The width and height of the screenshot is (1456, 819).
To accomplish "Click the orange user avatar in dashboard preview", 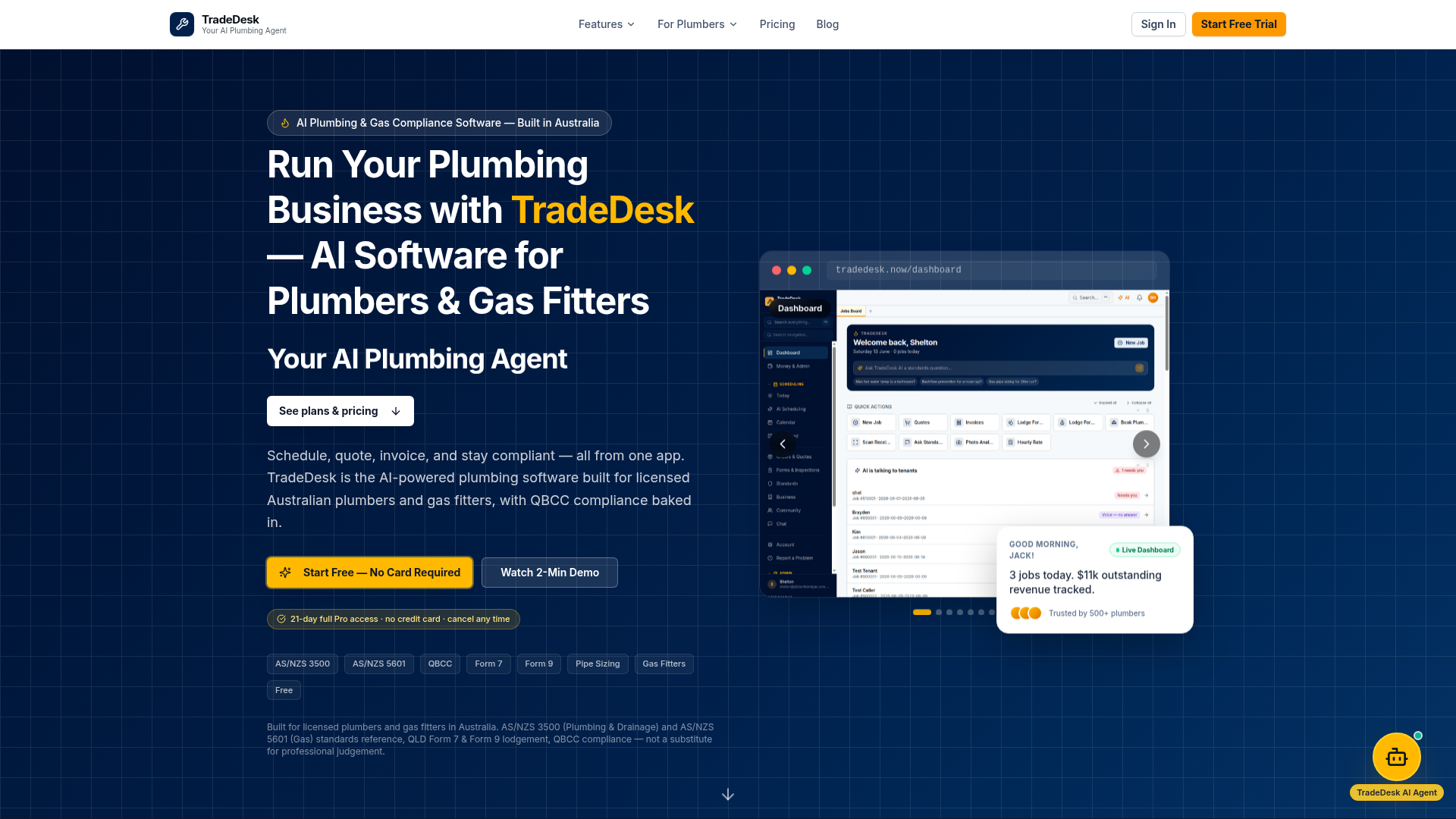I will [x=1153, y=298].
